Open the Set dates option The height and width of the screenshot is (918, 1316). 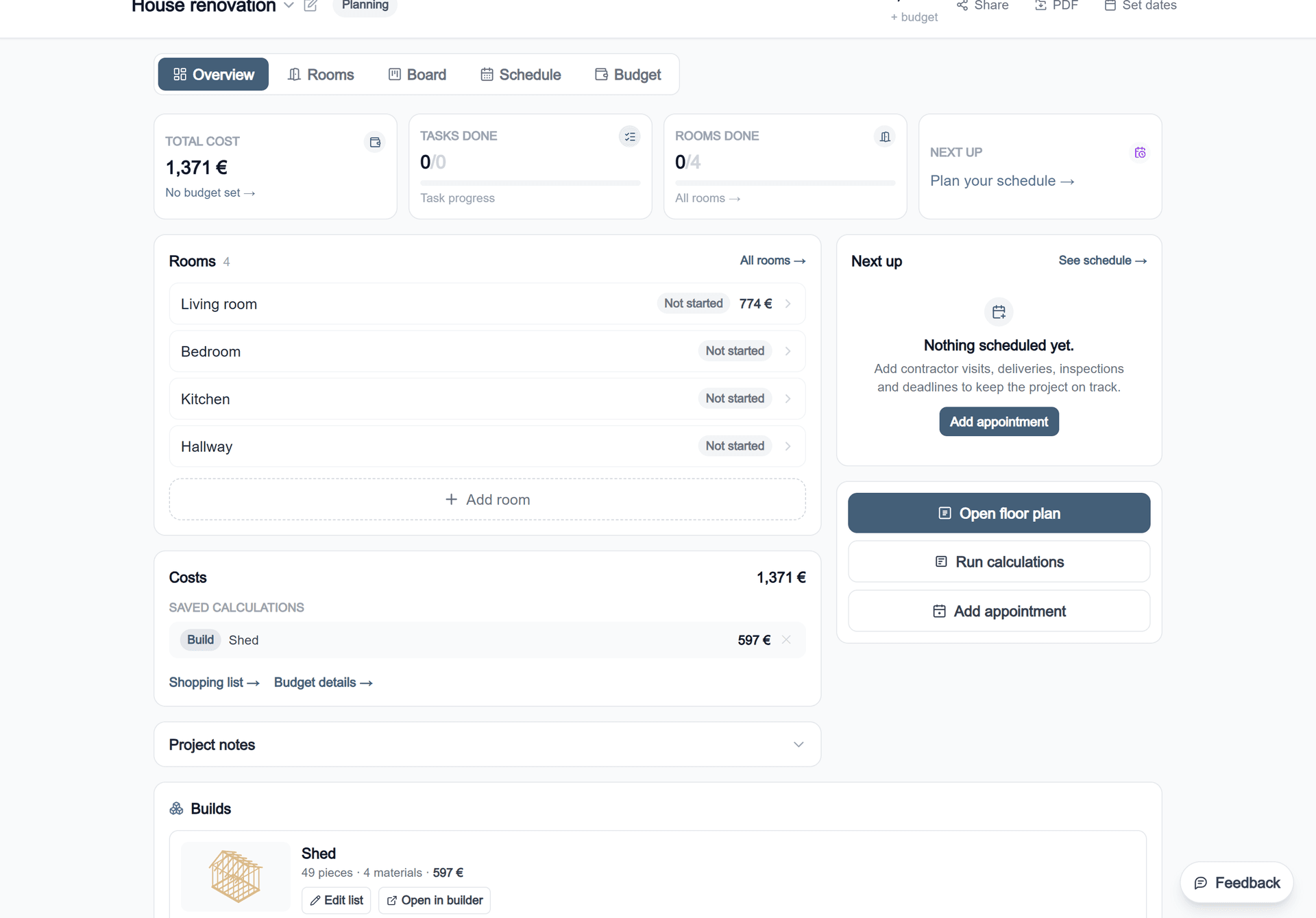click(1141, 5)
